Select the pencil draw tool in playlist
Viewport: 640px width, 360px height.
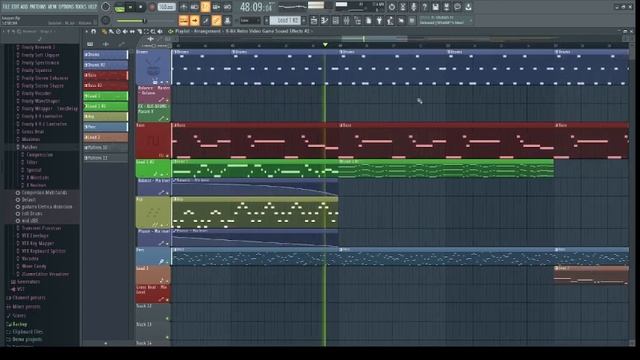(104, 31)
